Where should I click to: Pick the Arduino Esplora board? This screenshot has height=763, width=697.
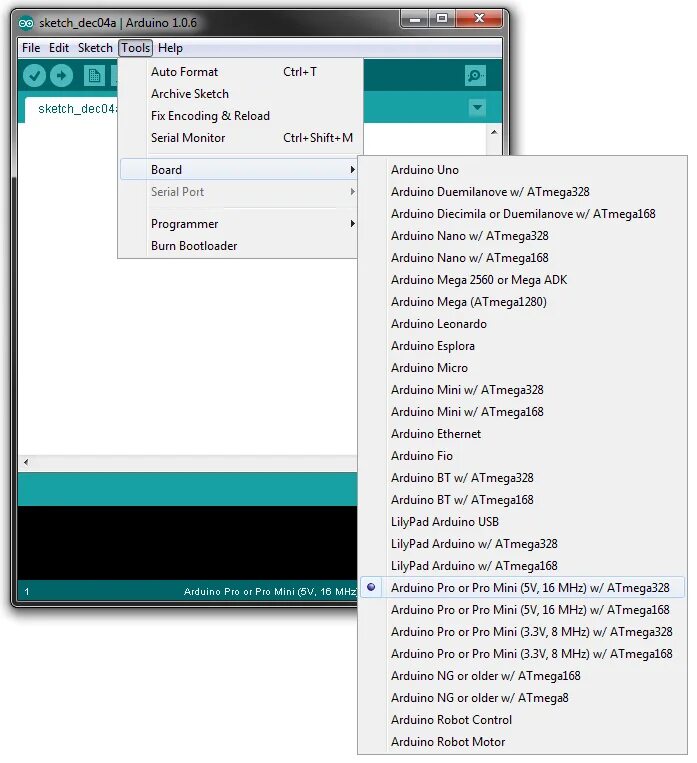point(522,346)
